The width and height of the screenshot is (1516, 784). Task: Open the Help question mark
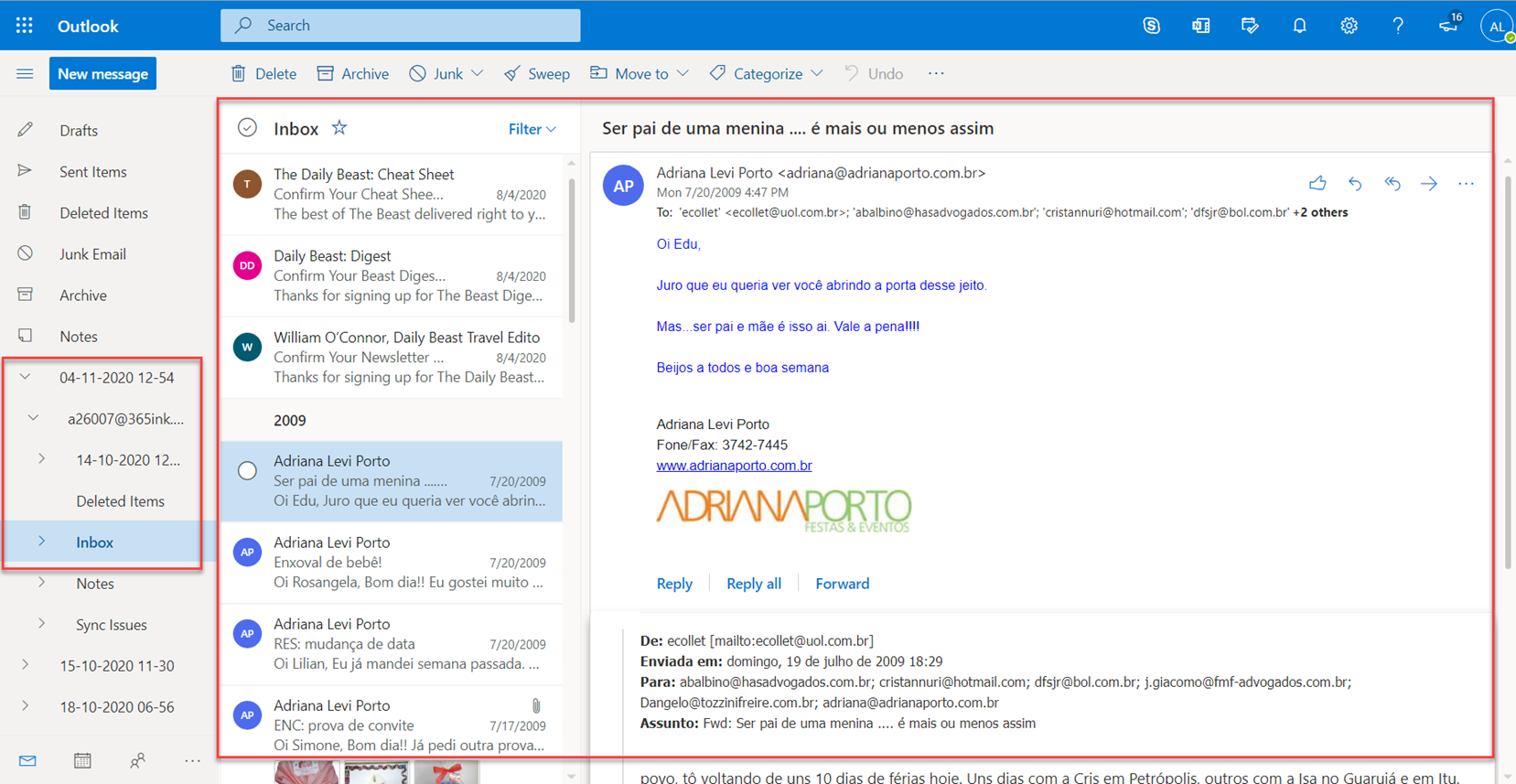(x=1398, y=26)
